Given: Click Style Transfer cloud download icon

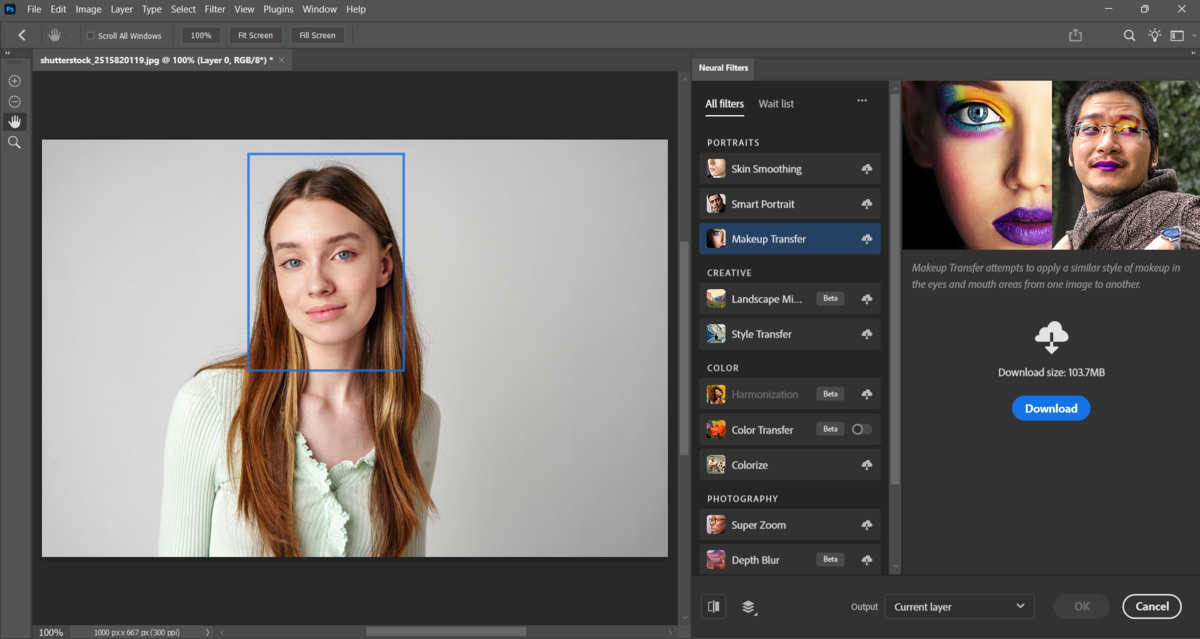Looking at the screenshot, I should [x=867, y=334].
